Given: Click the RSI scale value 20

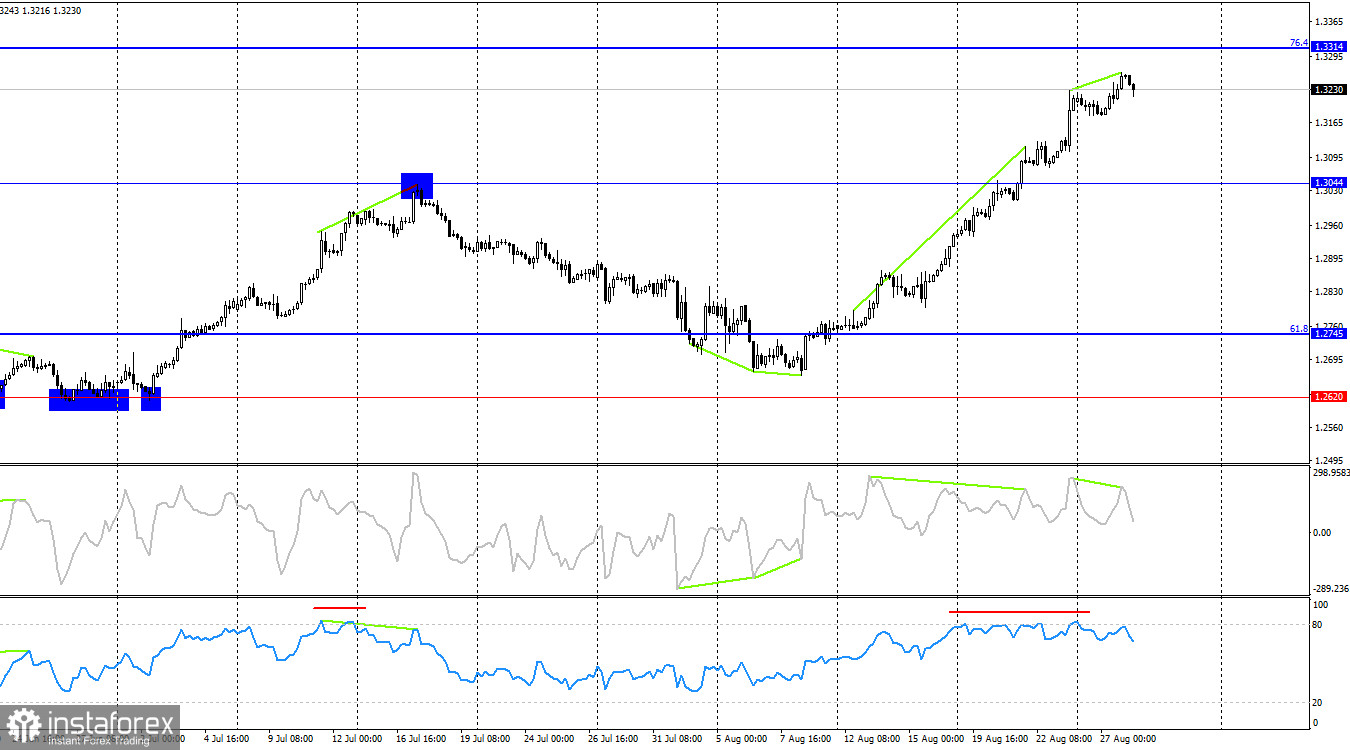Looking at the screenshot, I should coord(1319,703).
